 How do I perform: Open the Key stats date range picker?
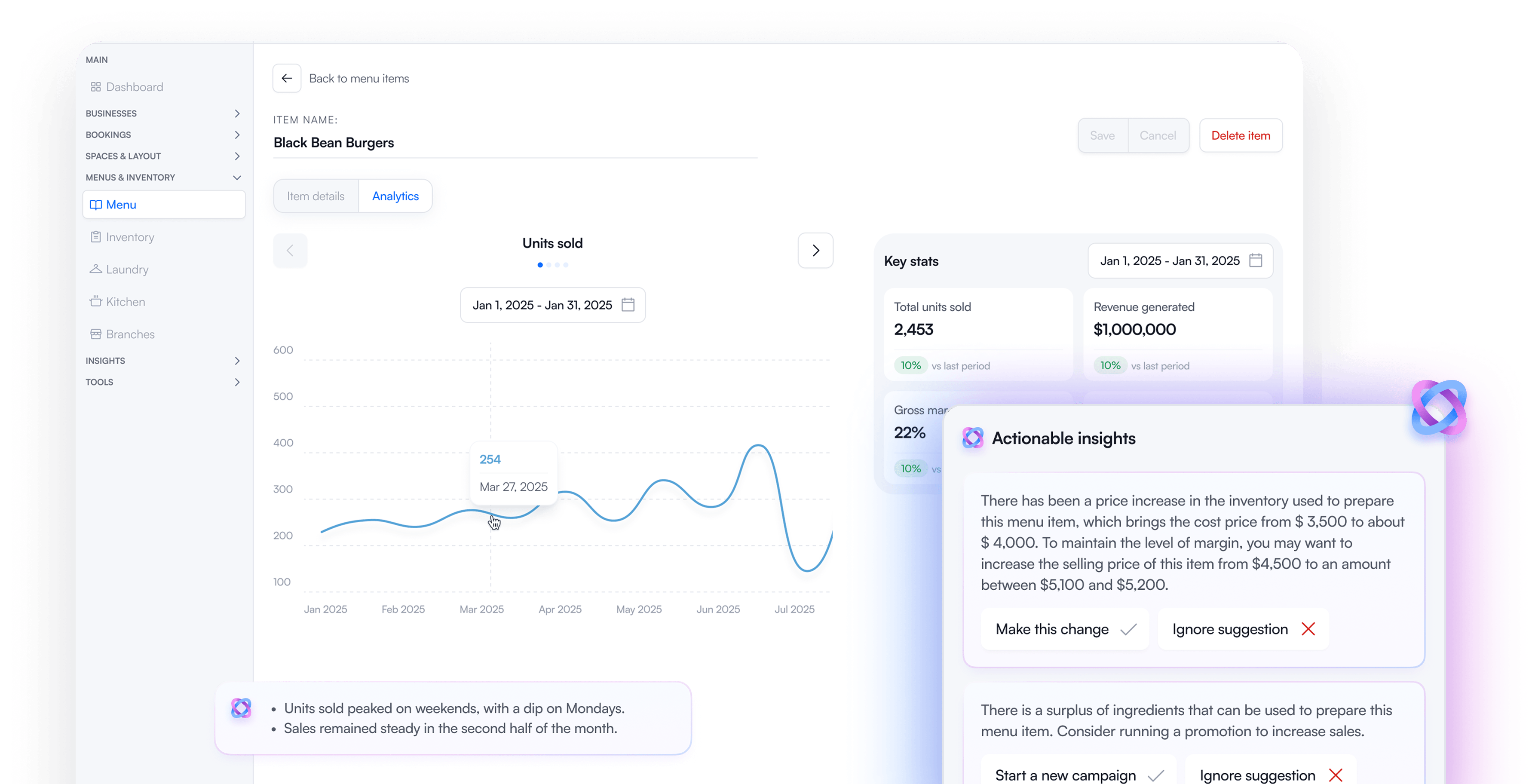[1180, 260]
